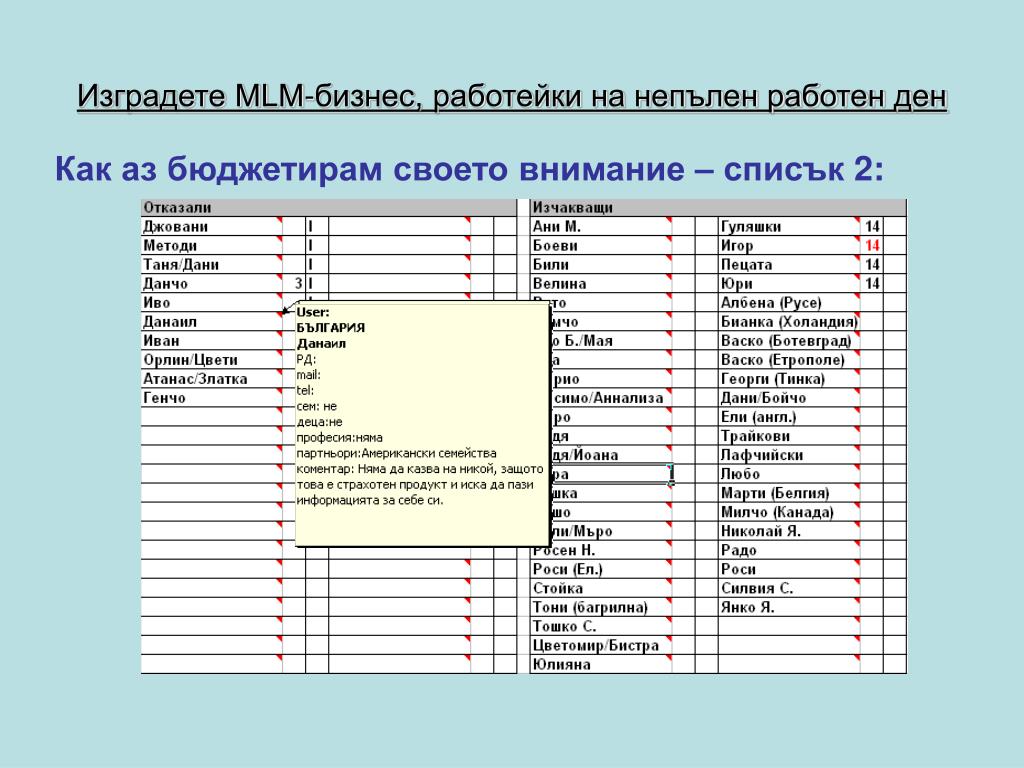Click cell 'Методи'

point(212,246)
